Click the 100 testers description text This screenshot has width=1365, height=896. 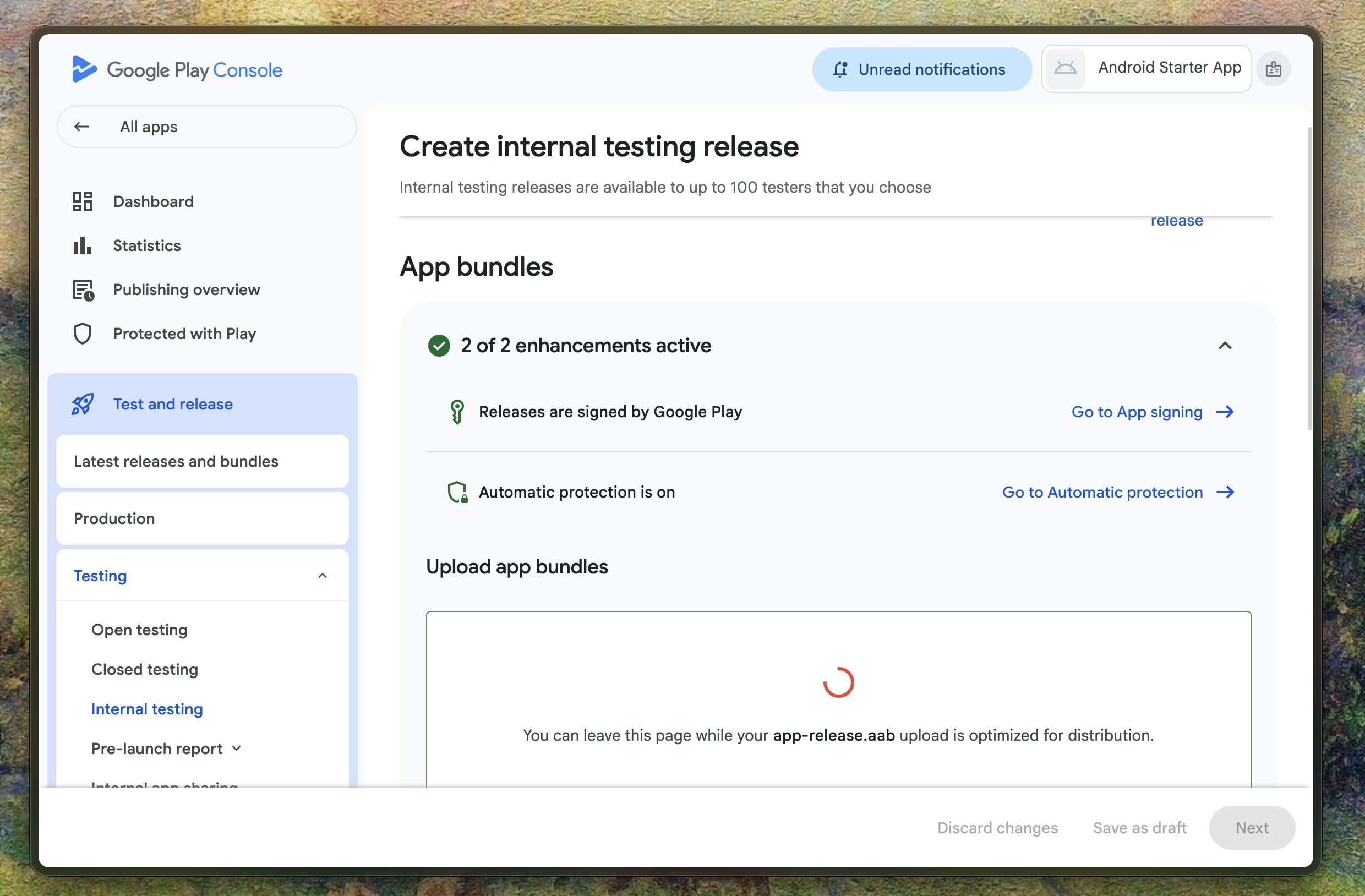point(665,187)
